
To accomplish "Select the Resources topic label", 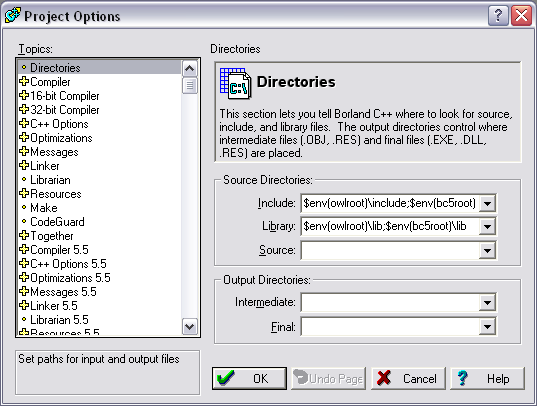I will pyautogui.click(x=56, y=194).
